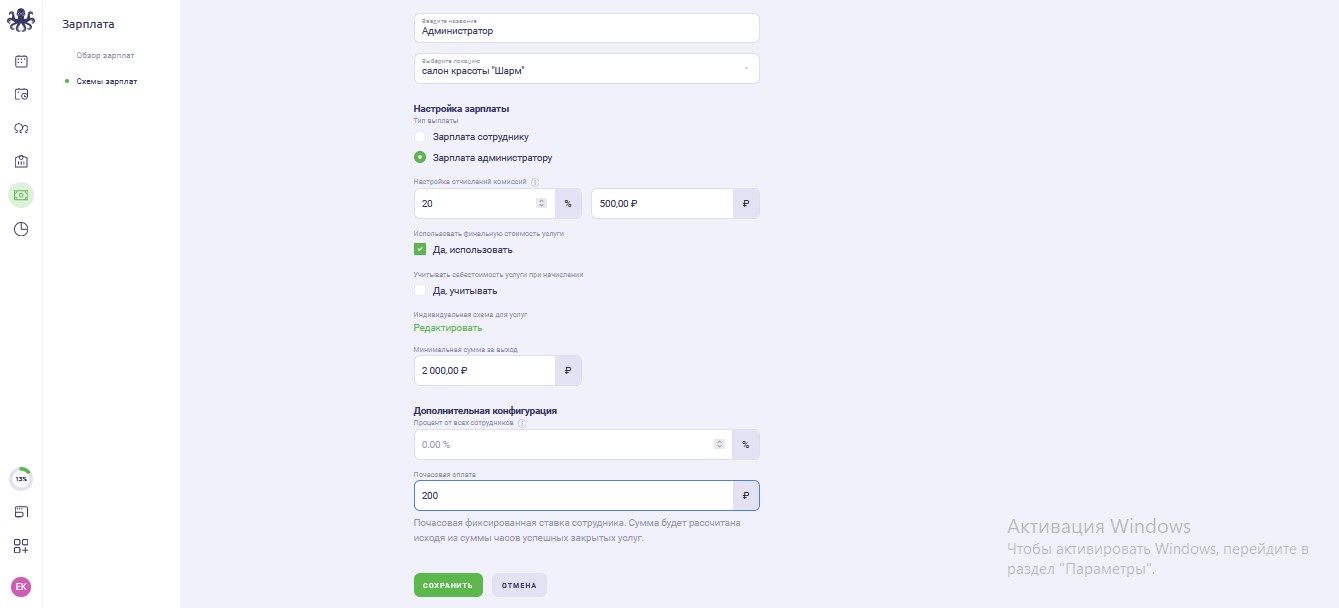Click the octopus logo icon
The height and width of the screenshot is (608, 1339).
pyautogui.click(x=21, y=20)
